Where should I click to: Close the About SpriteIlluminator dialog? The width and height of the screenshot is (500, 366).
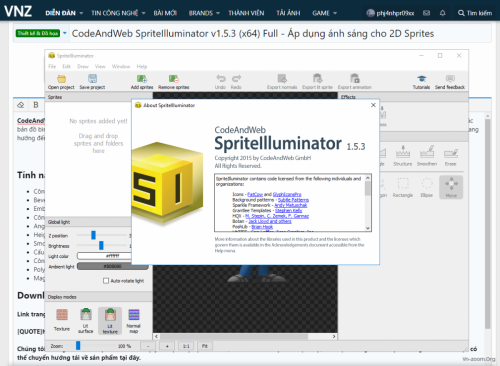coord(373,105)
